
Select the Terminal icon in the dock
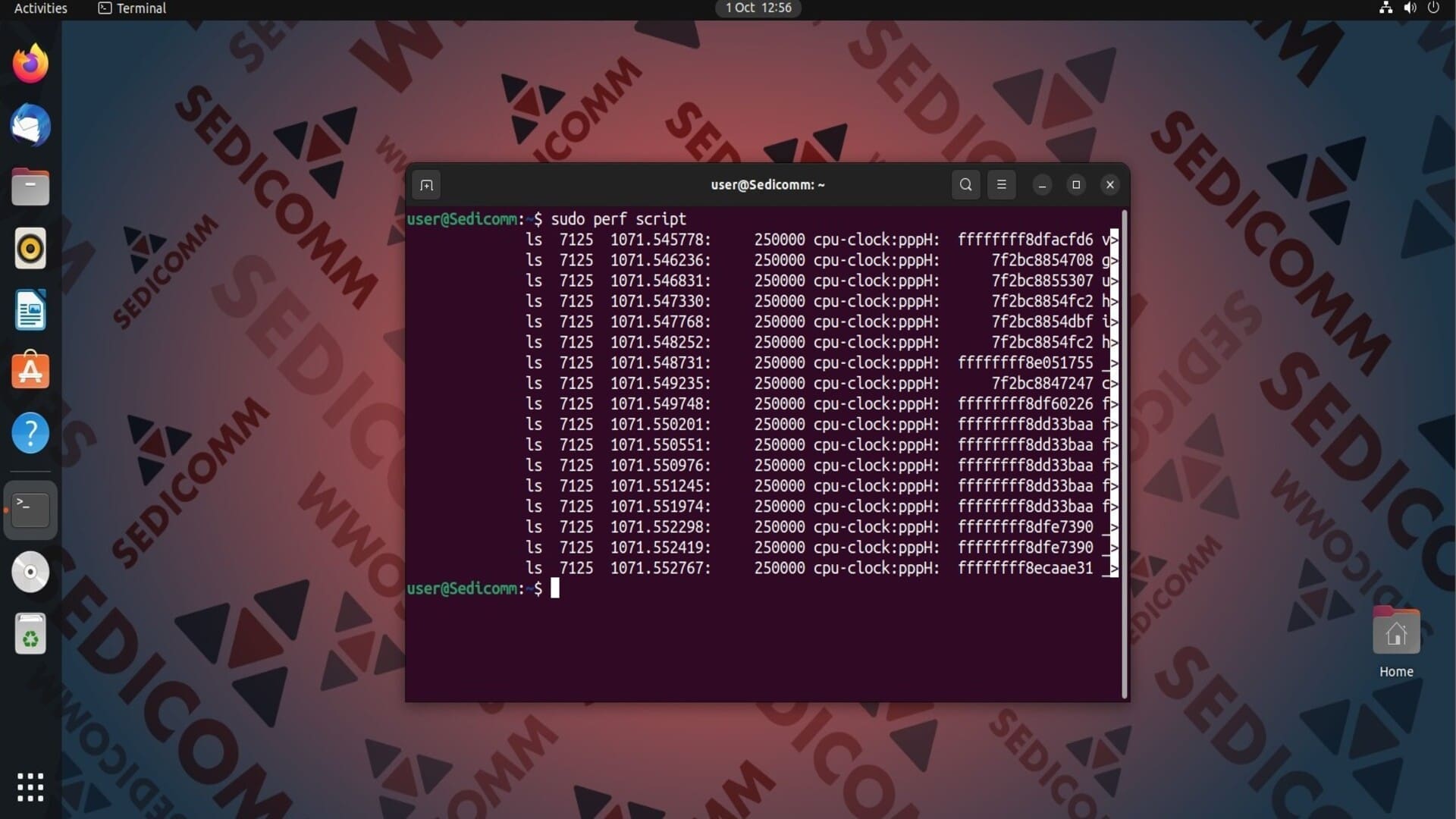(x=30, y=510)
